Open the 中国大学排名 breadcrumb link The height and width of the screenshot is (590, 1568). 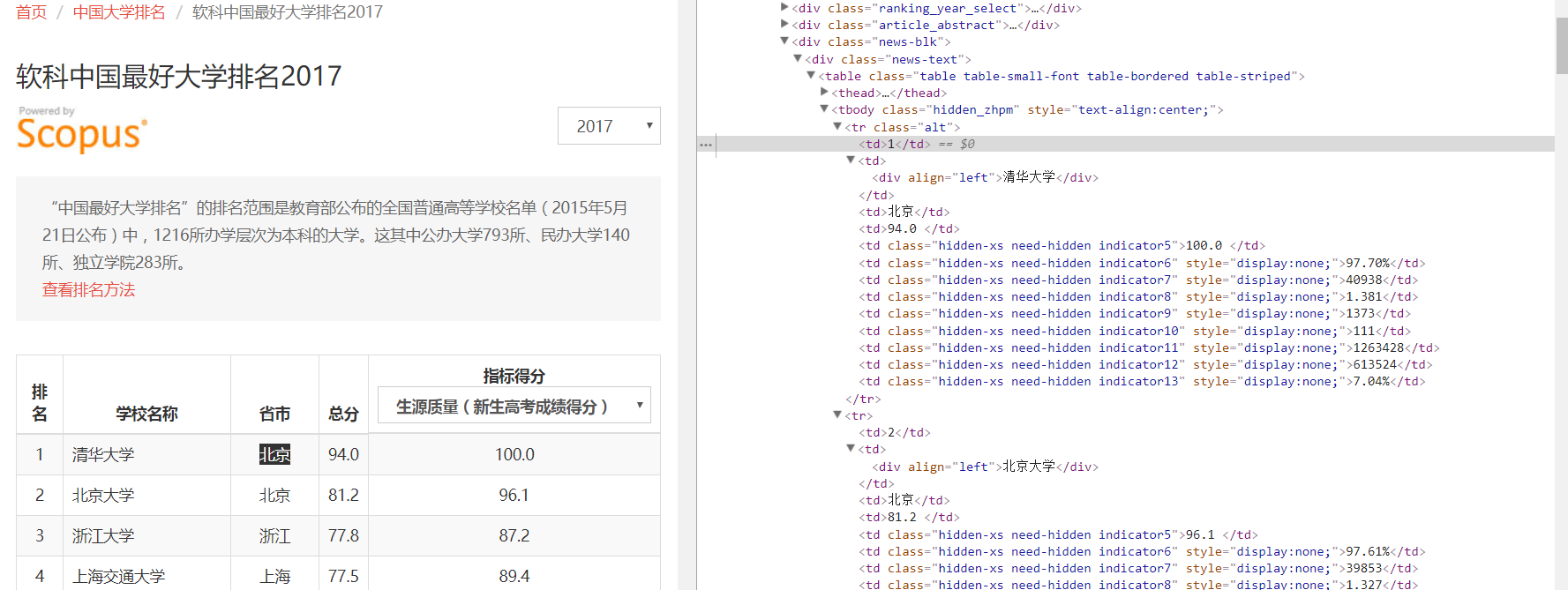119,12
